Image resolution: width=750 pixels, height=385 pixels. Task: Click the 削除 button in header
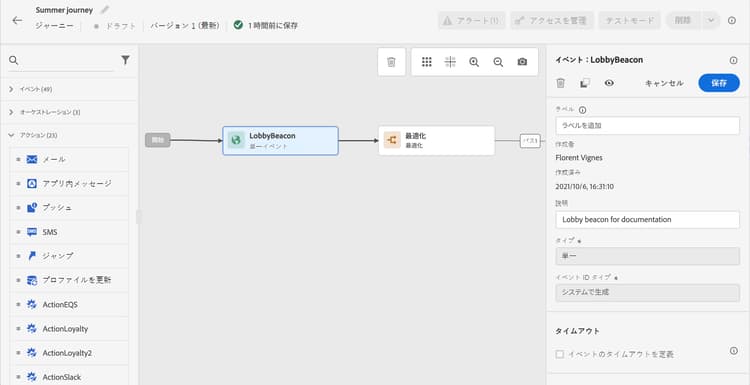(684, 21)
